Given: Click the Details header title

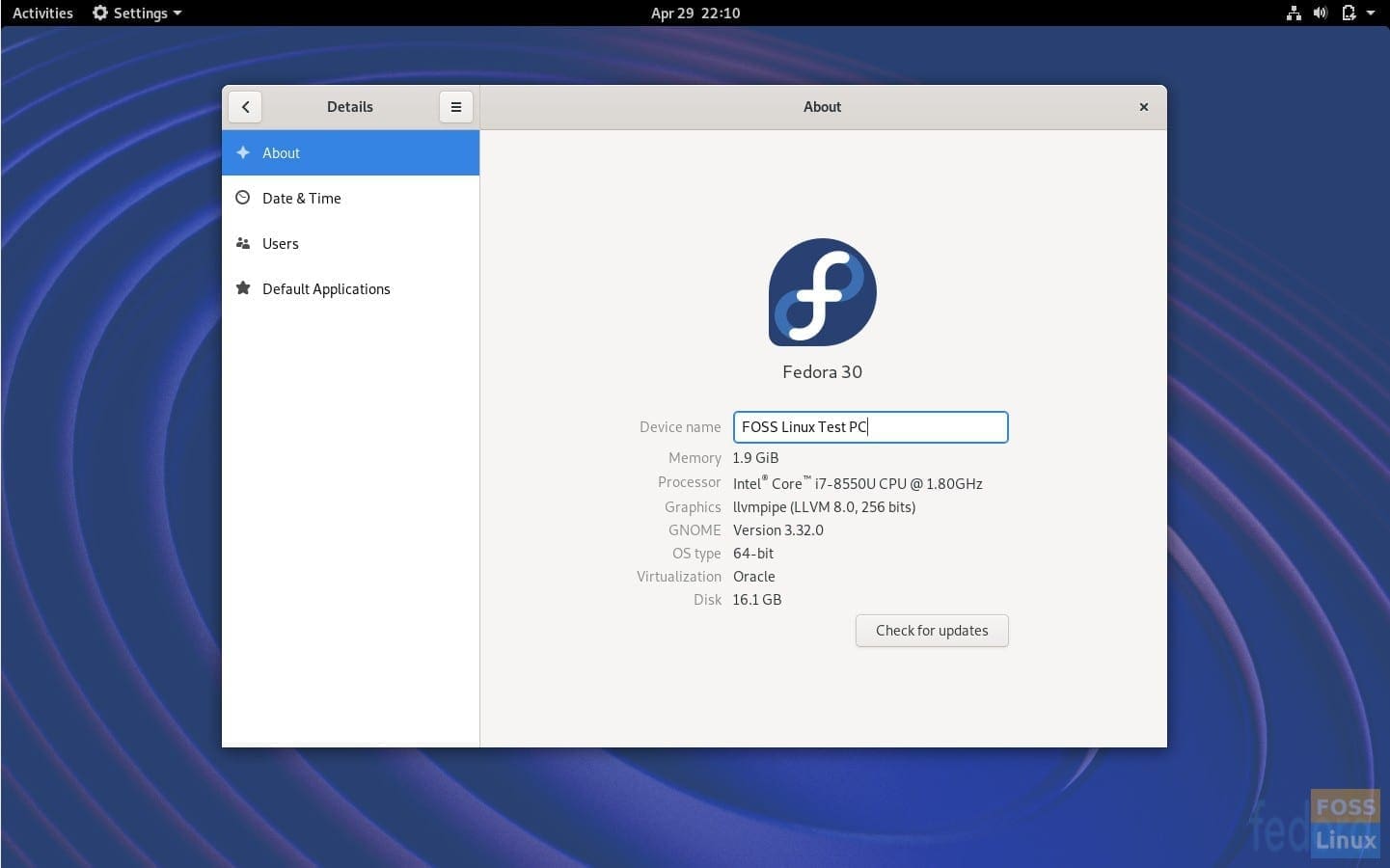Looking at the screenshot, I should point(349,107).
